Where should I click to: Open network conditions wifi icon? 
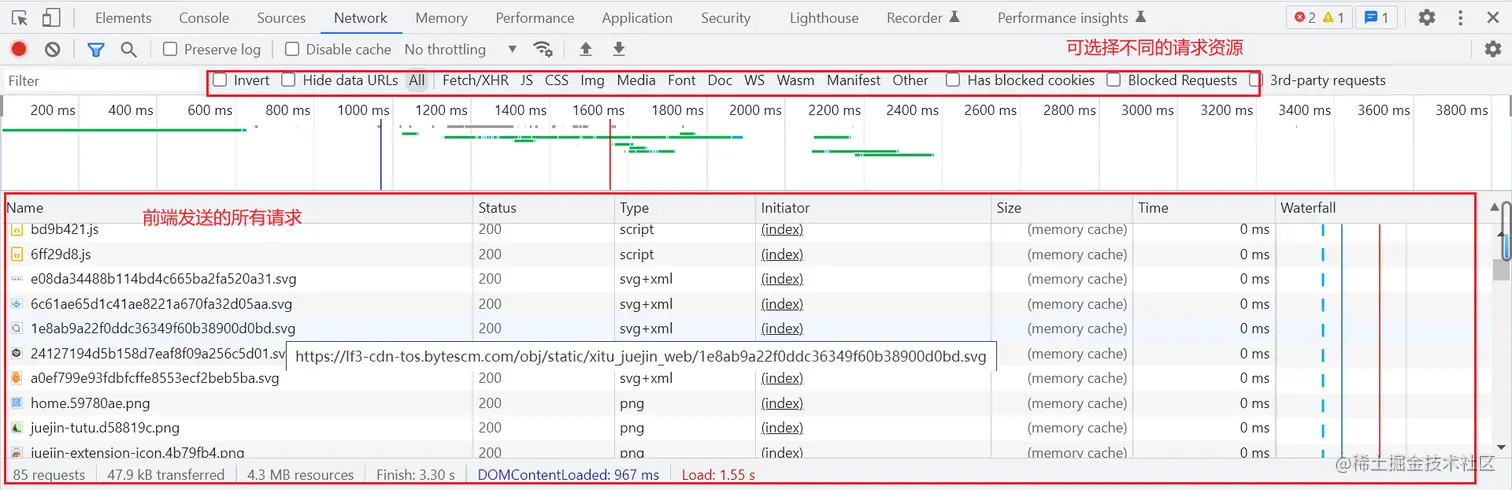tap(543, 49)
